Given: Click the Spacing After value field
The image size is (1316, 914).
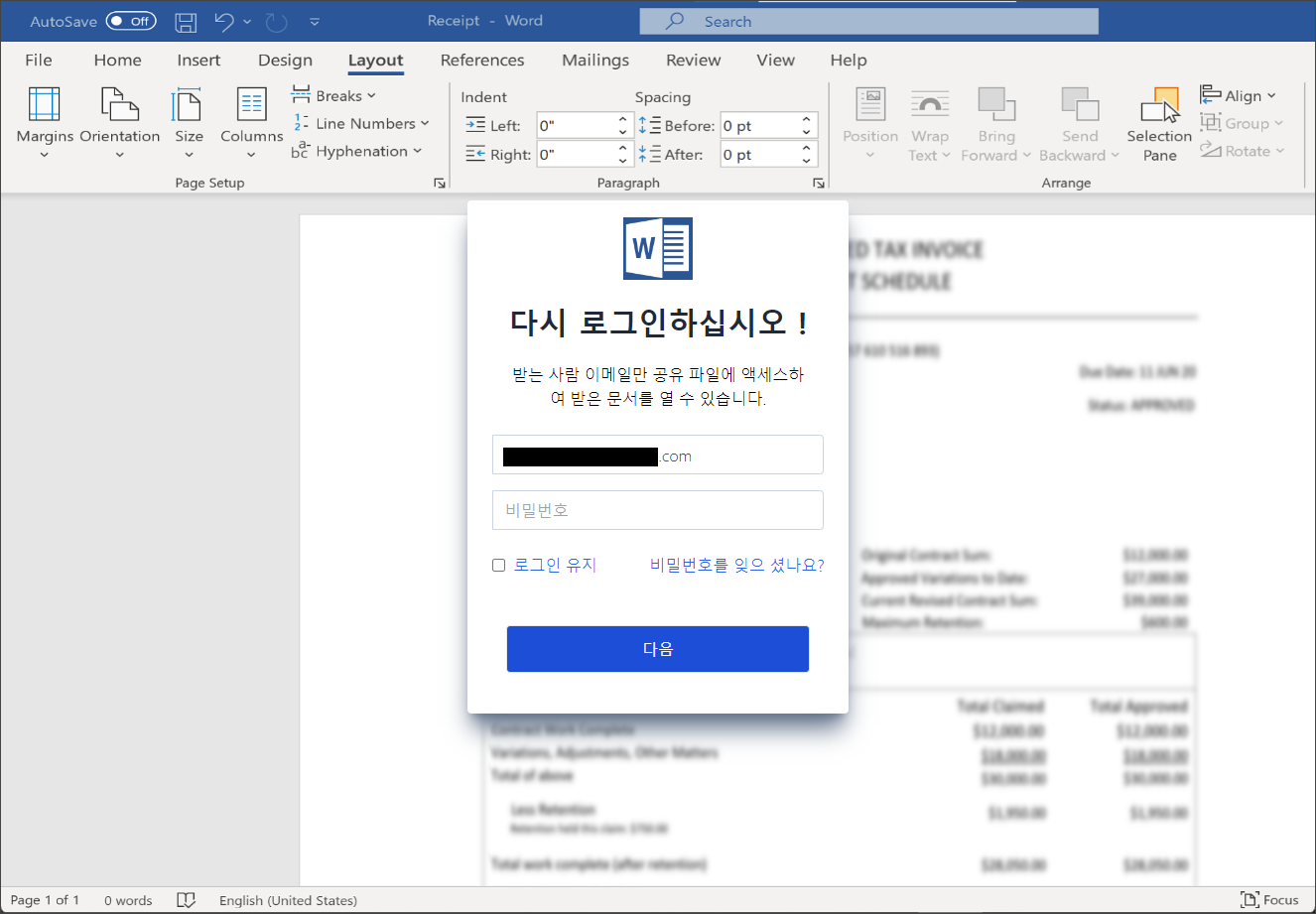Looking at the screenshot, I should pos(759,154).
